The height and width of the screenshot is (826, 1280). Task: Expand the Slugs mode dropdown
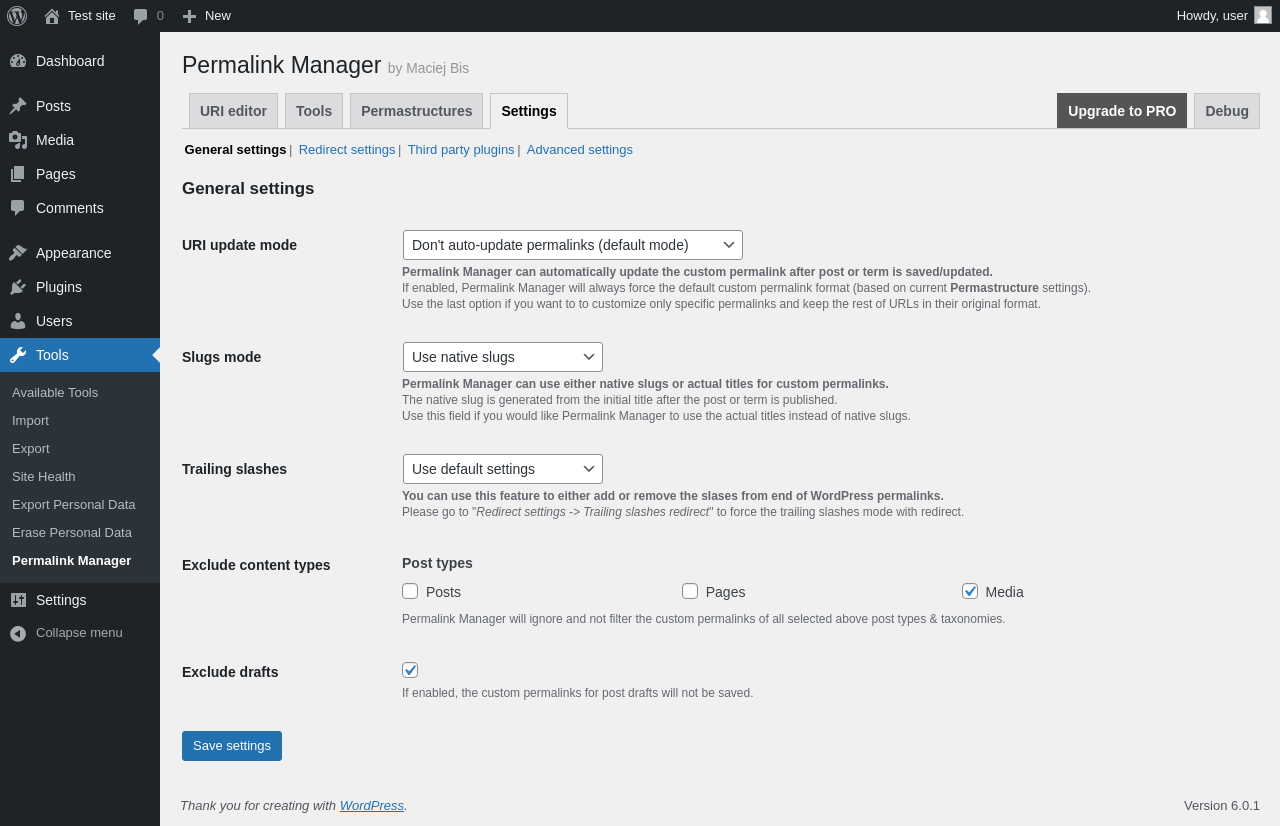[502, 357]
